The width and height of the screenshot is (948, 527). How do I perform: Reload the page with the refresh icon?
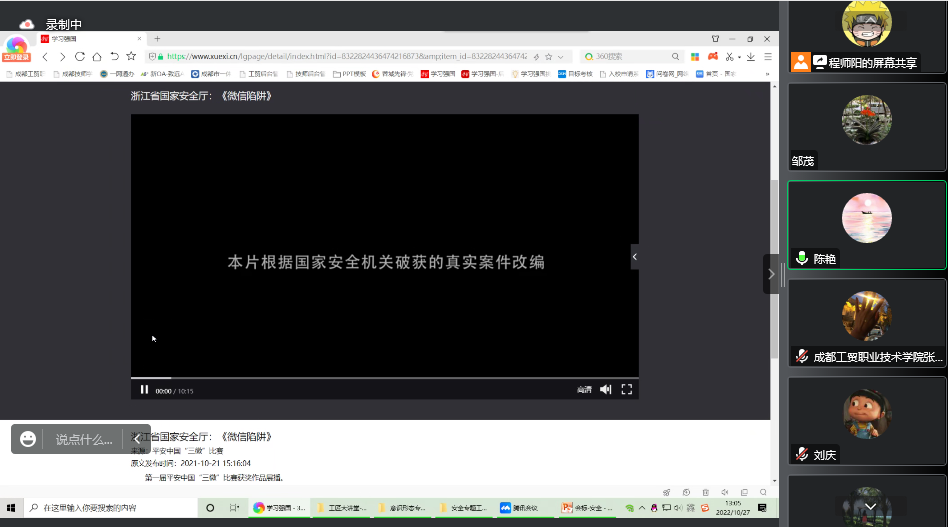[x=79, y=56]
